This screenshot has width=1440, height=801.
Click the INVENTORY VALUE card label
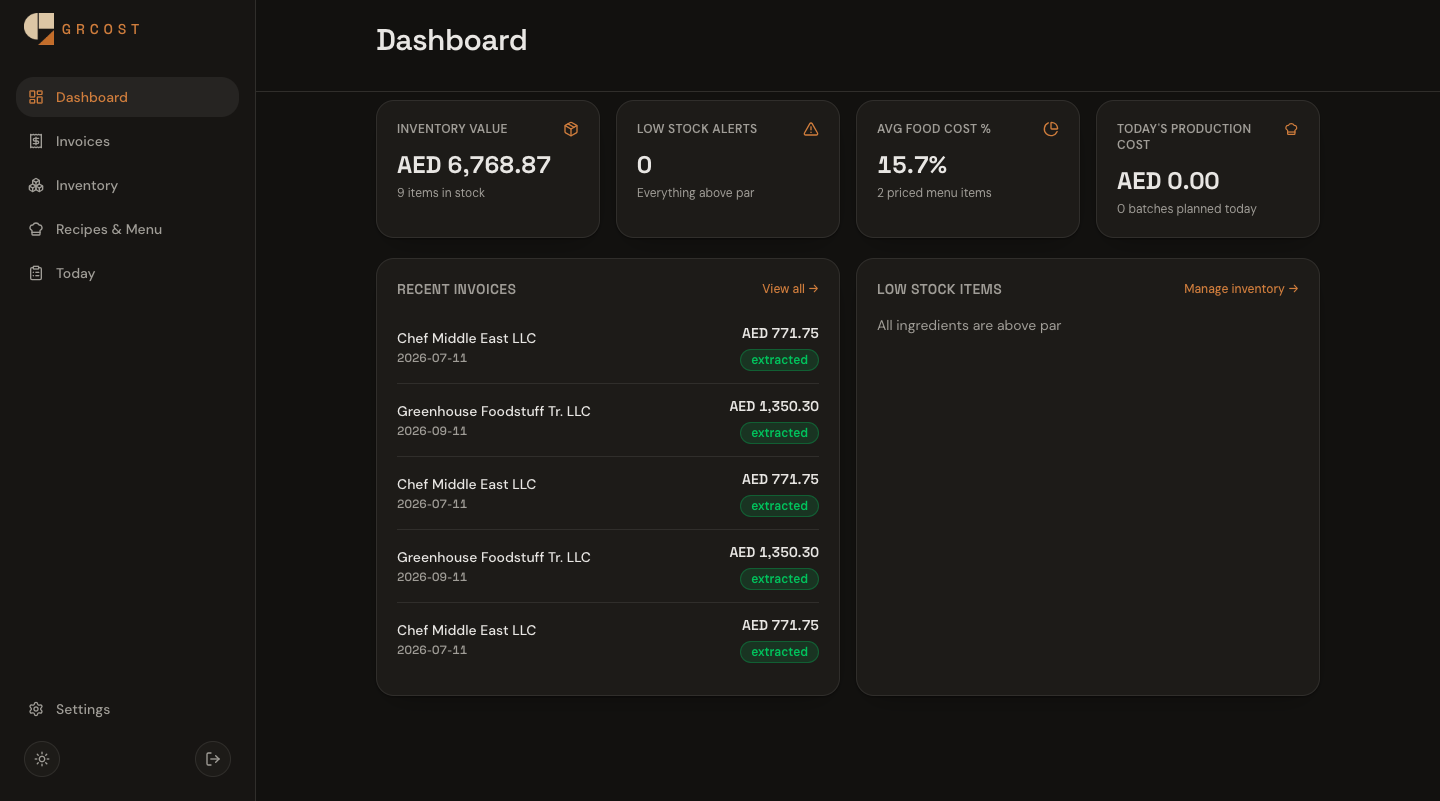click(452, 129)
